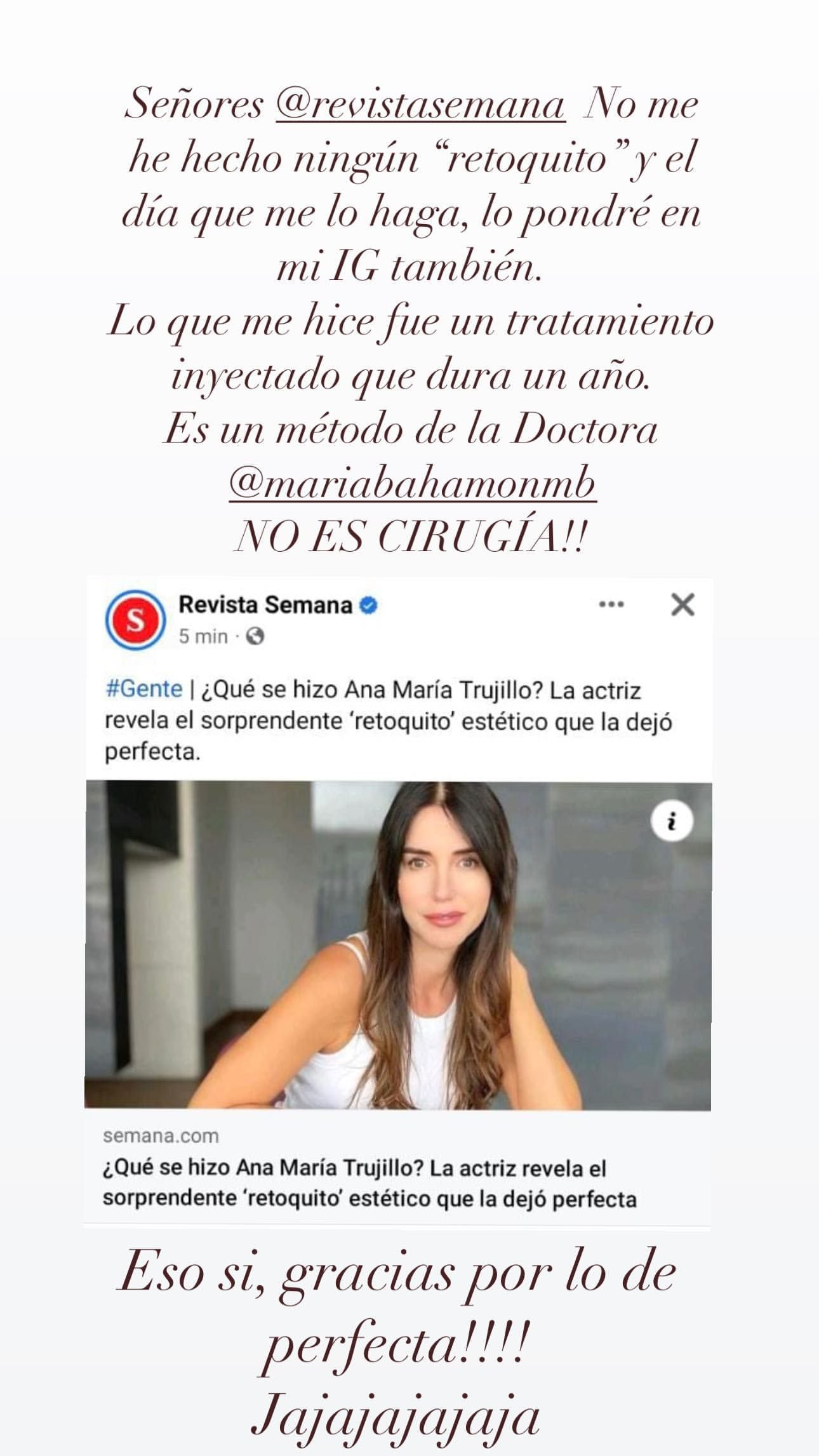Screen dimensions: 819x1456
Task: Open the #Gente hashtag
Action: coord(143,690)
